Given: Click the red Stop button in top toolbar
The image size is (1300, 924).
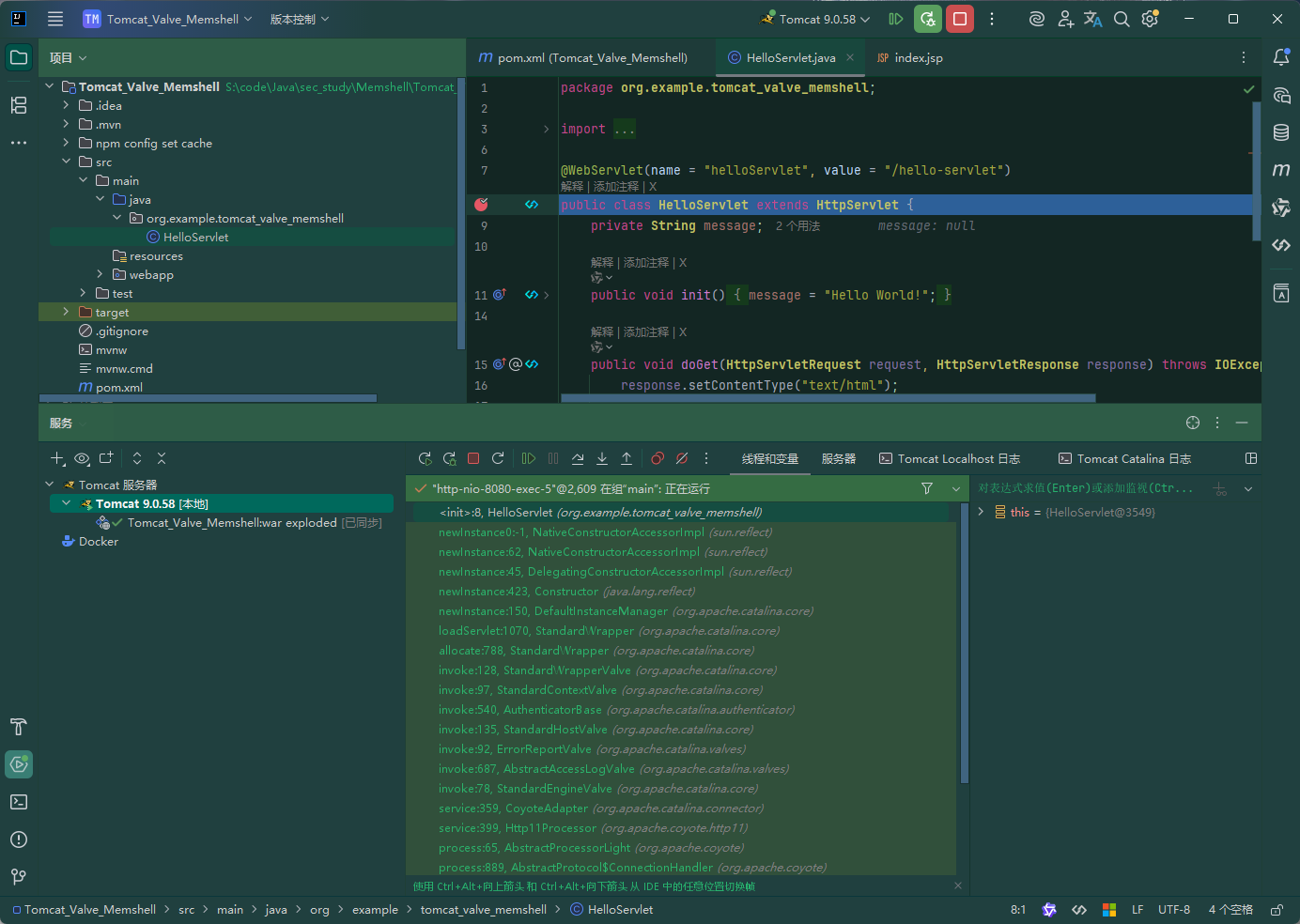Looking at the screenshot, I should 960,19.
